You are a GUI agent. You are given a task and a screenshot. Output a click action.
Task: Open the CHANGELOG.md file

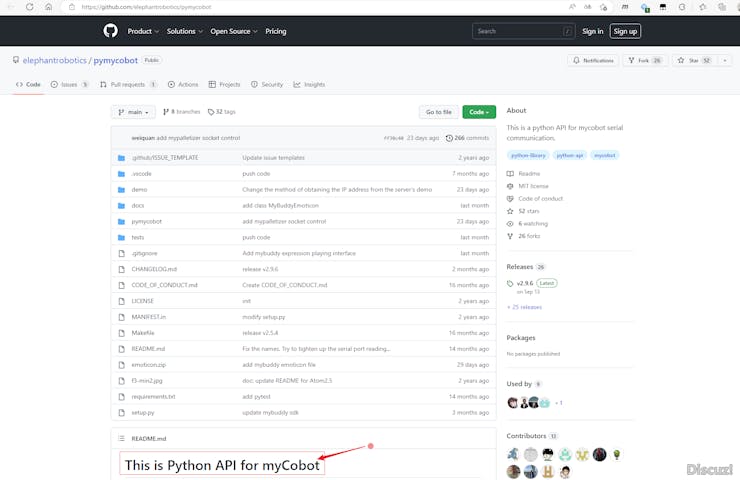(154, 269)
